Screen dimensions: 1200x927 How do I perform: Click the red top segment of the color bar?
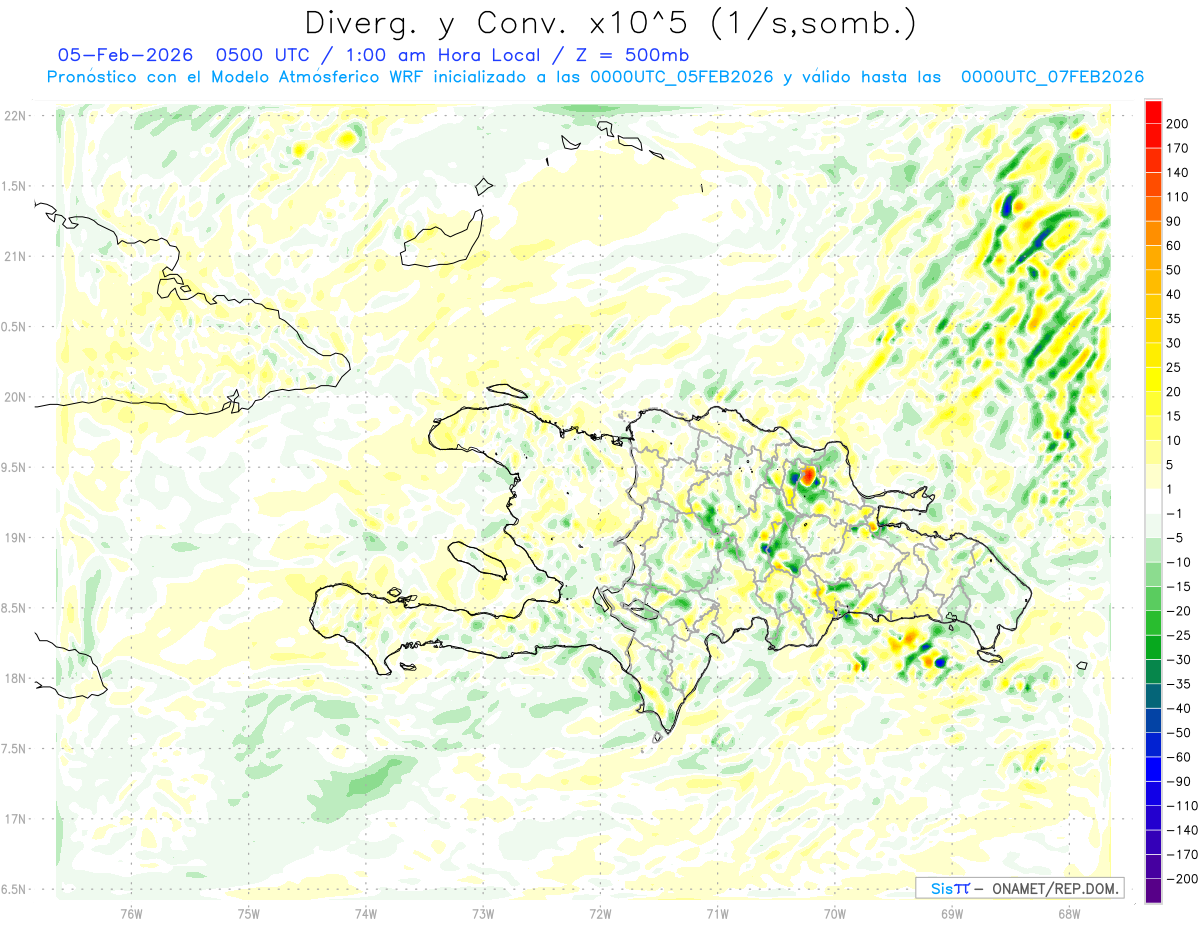[x=1153, y=112]
